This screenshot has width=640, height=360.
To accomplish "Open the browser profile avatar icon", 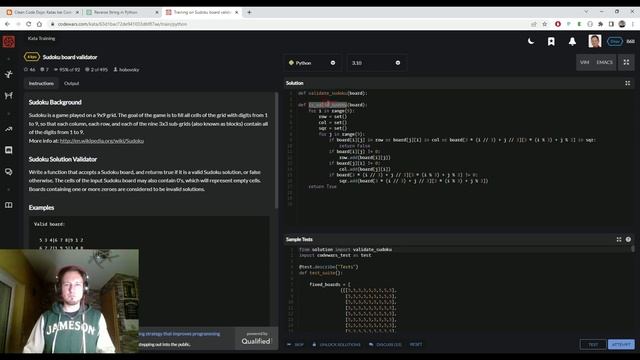I will point(622,24).
